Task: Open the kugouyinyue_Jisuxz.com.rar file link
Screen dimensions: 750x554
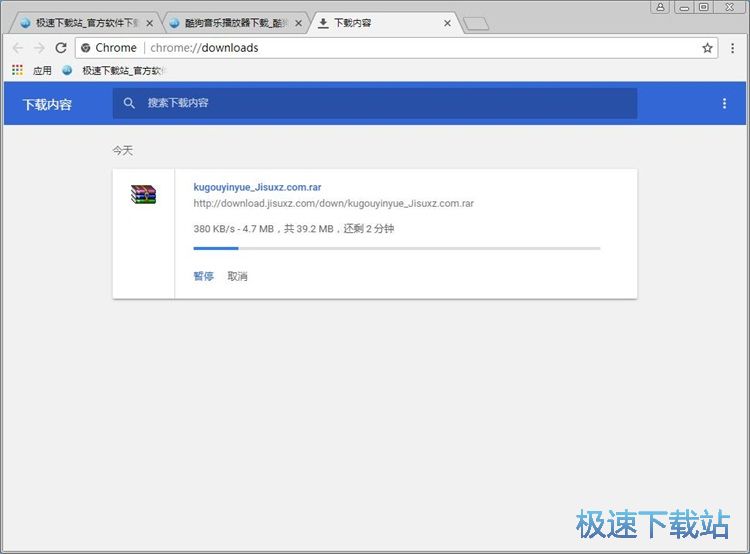Action: 257,187
